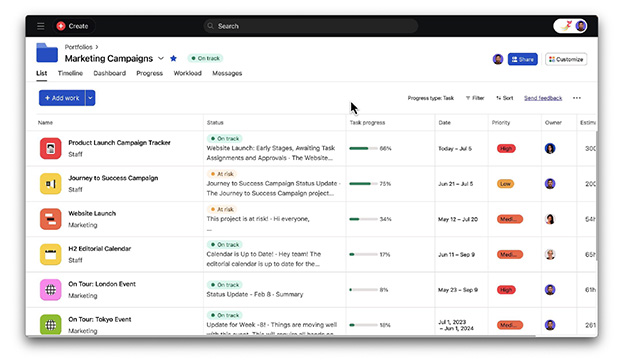Click the High priority tag on Product Launch row

click(506, 149)
